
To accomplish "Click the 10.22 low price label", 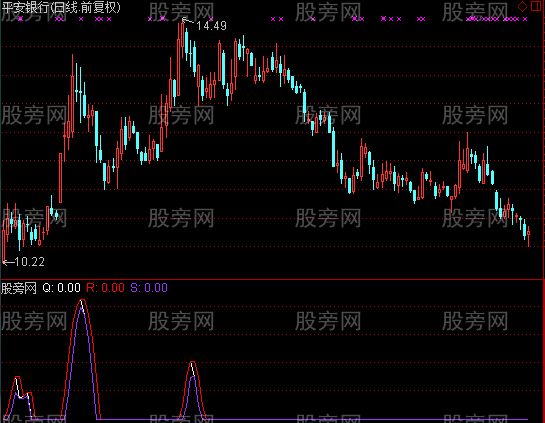I will (30, 262).
